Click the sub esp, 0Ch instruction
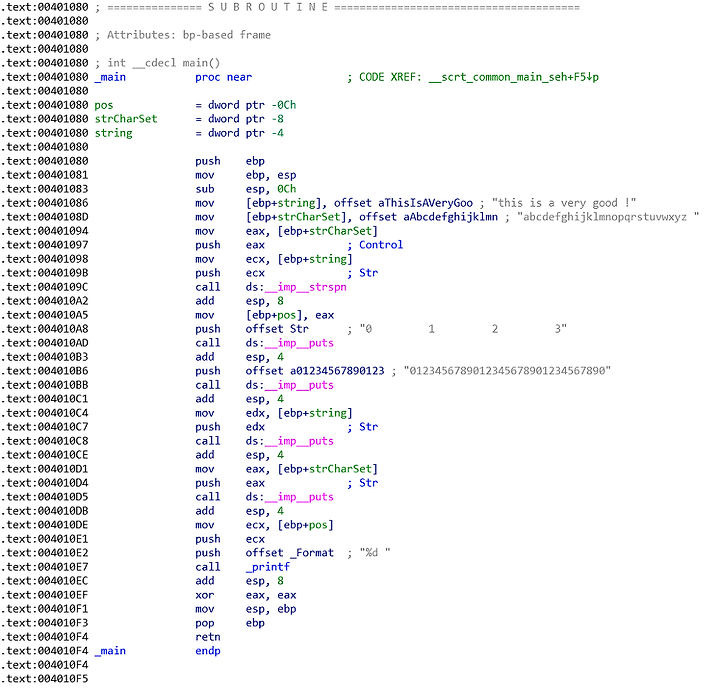The image size is (720, 688). [x=246, y=189]
